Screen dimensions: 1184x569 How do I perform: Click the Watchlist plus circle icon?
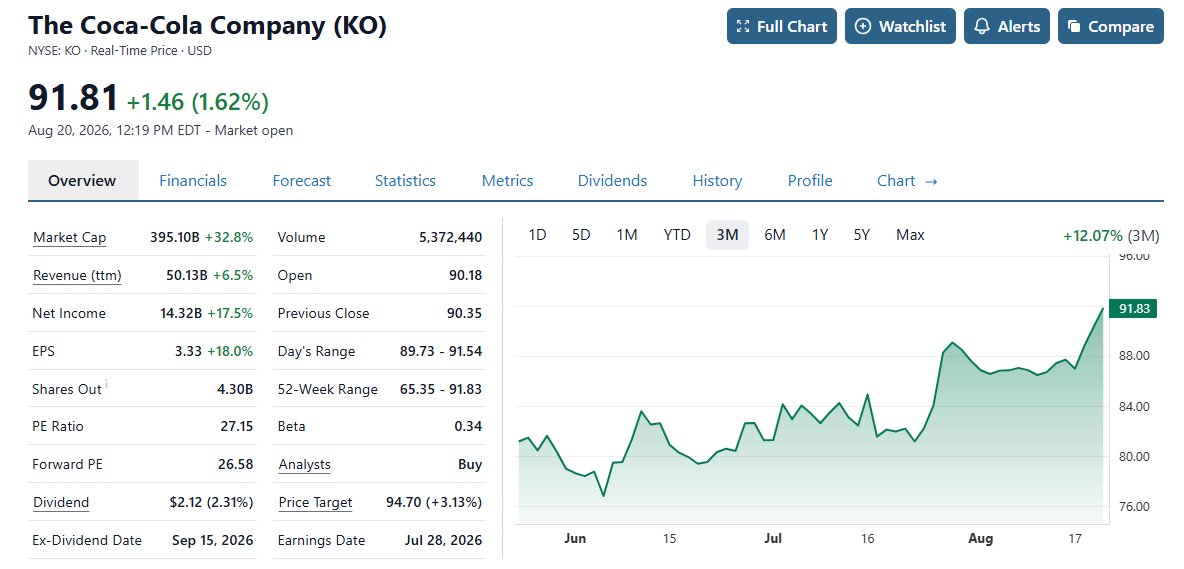tap(863, 26)
